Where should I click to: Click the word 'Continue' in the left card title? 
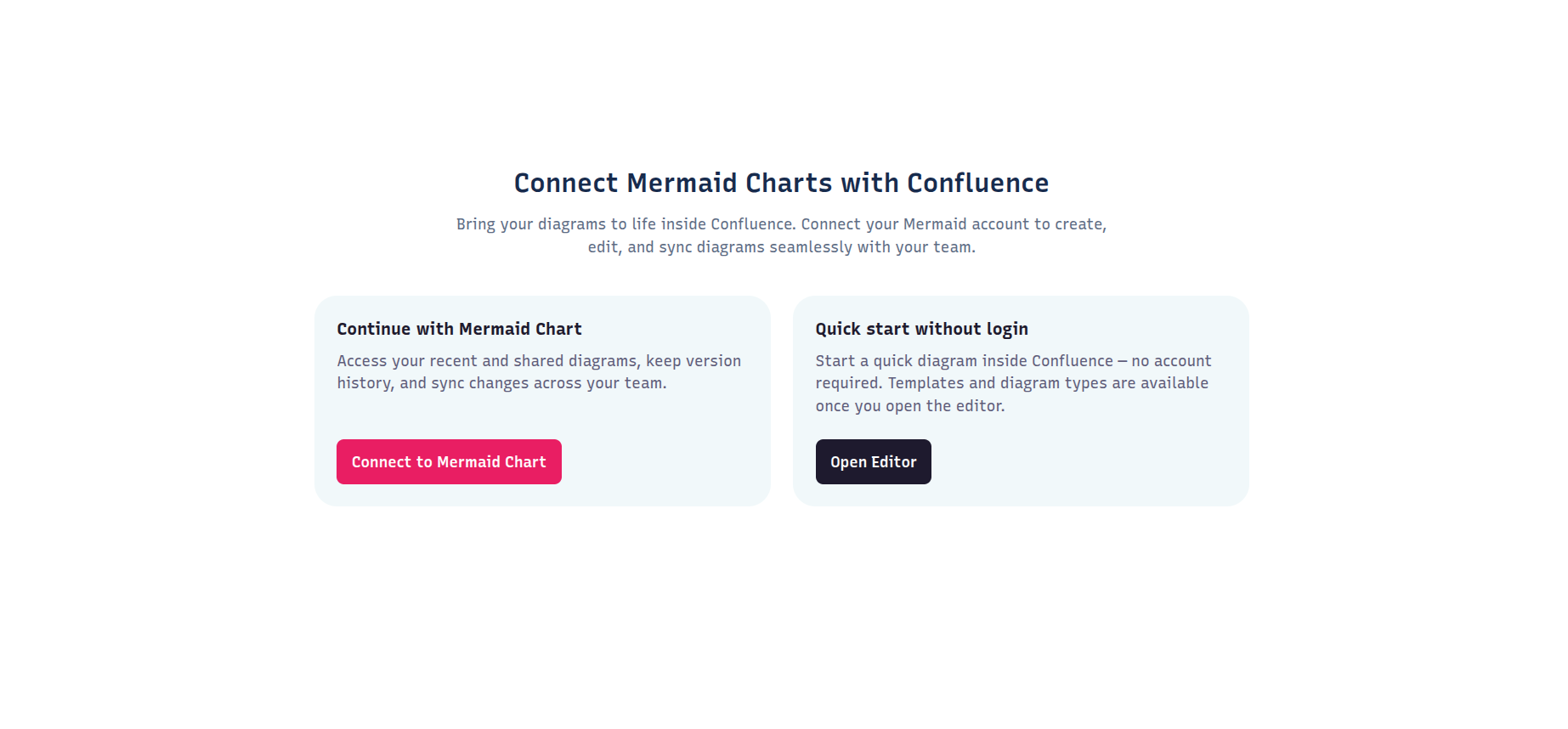click(x=374, y=330)
